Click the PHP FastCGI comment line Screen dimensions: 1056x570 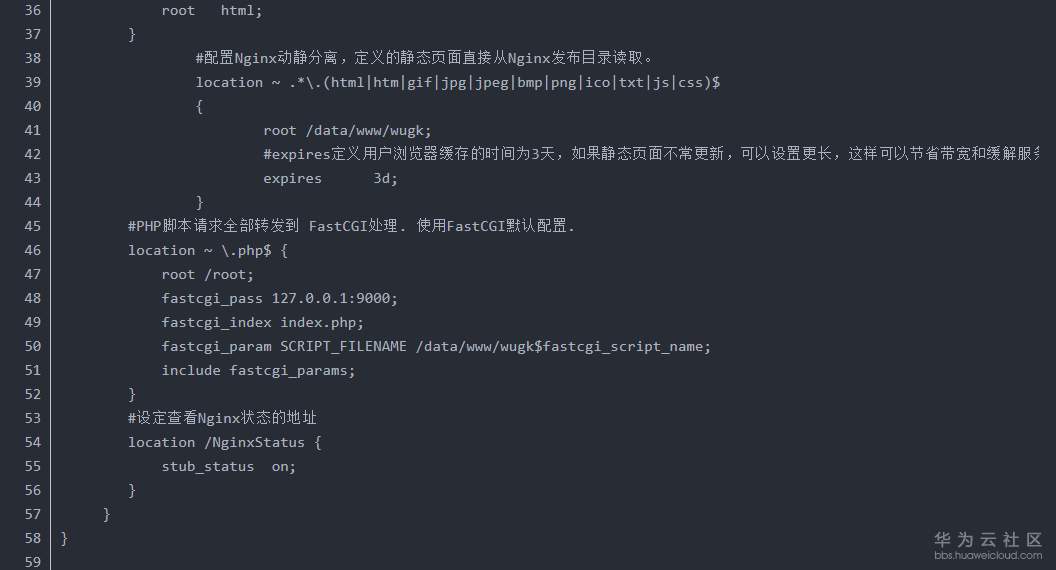tap(351, 226)
